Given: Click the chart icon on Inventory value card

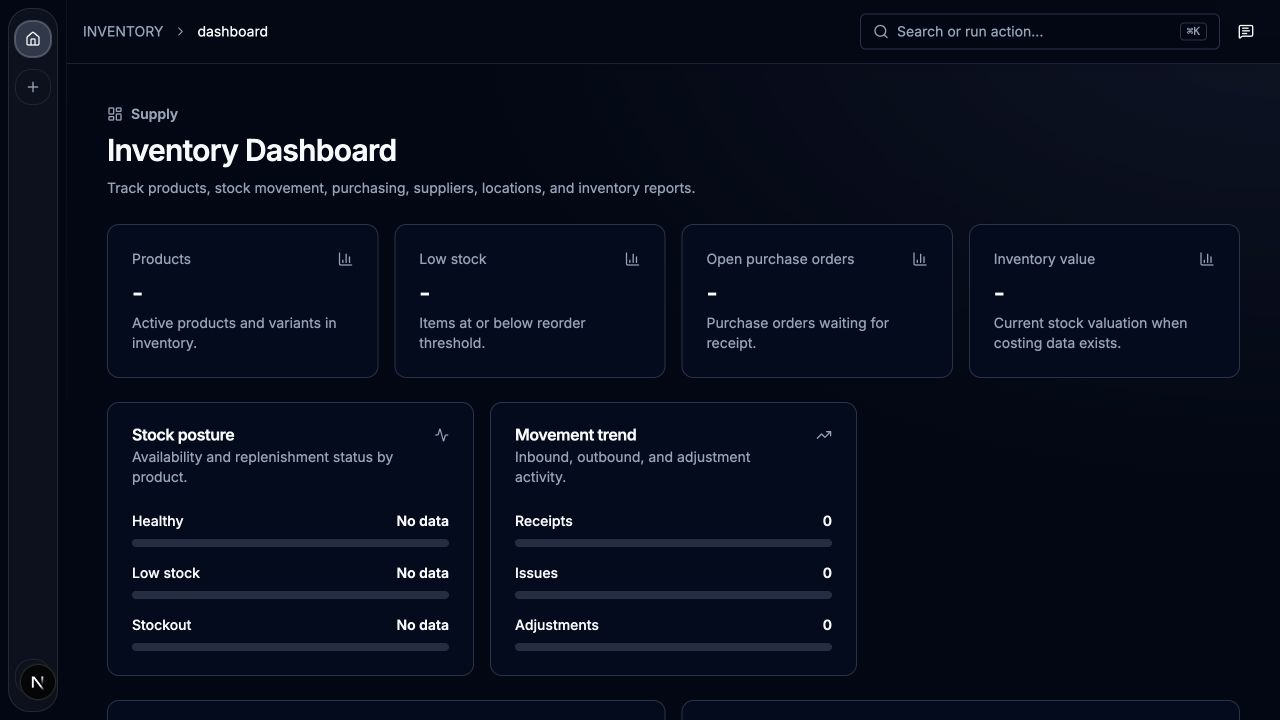Looking at the screenshot, I should [x=1206, y=259].
